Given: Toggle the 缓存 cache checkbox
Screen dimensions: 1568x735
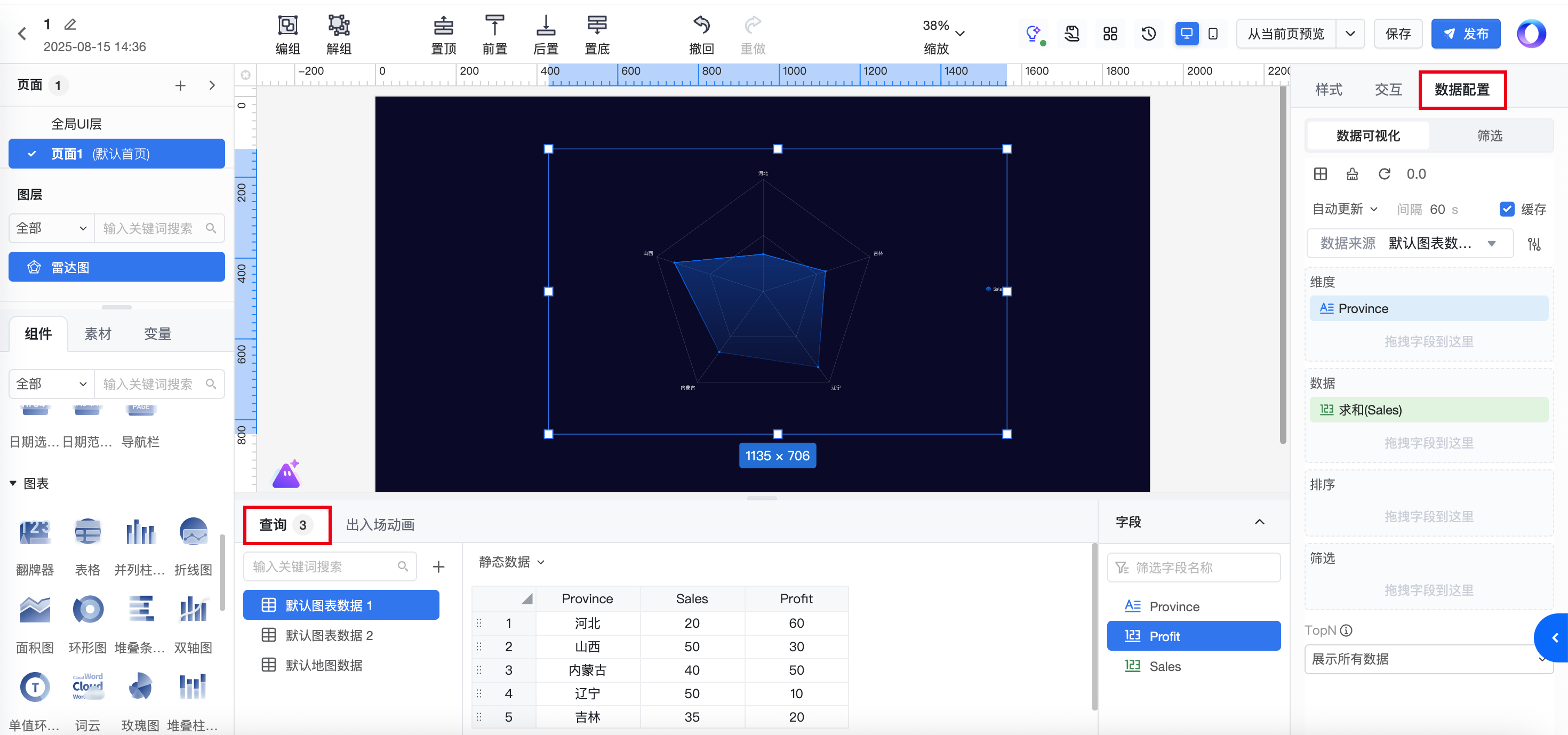Looking at the screenshot, I should click(x=1507, y=210).
